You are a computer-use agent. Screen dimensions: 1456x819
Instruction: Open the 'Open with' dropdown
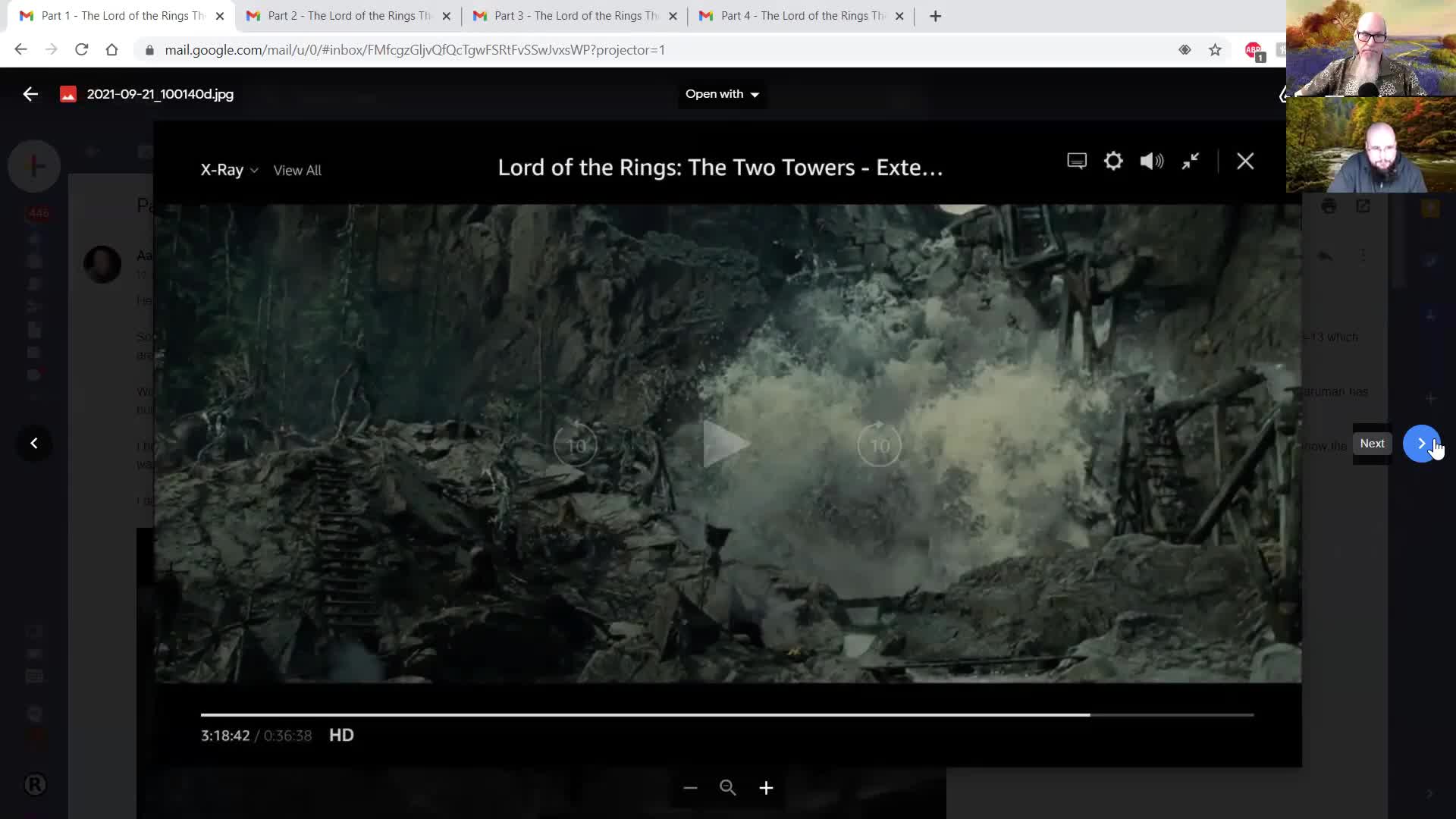pos(722,94)
